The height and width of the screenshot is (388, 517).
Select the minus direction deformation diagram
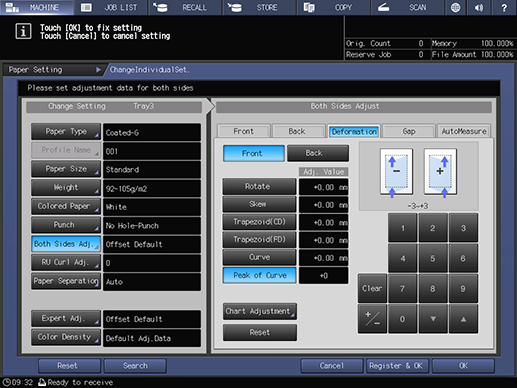point(396,172)
